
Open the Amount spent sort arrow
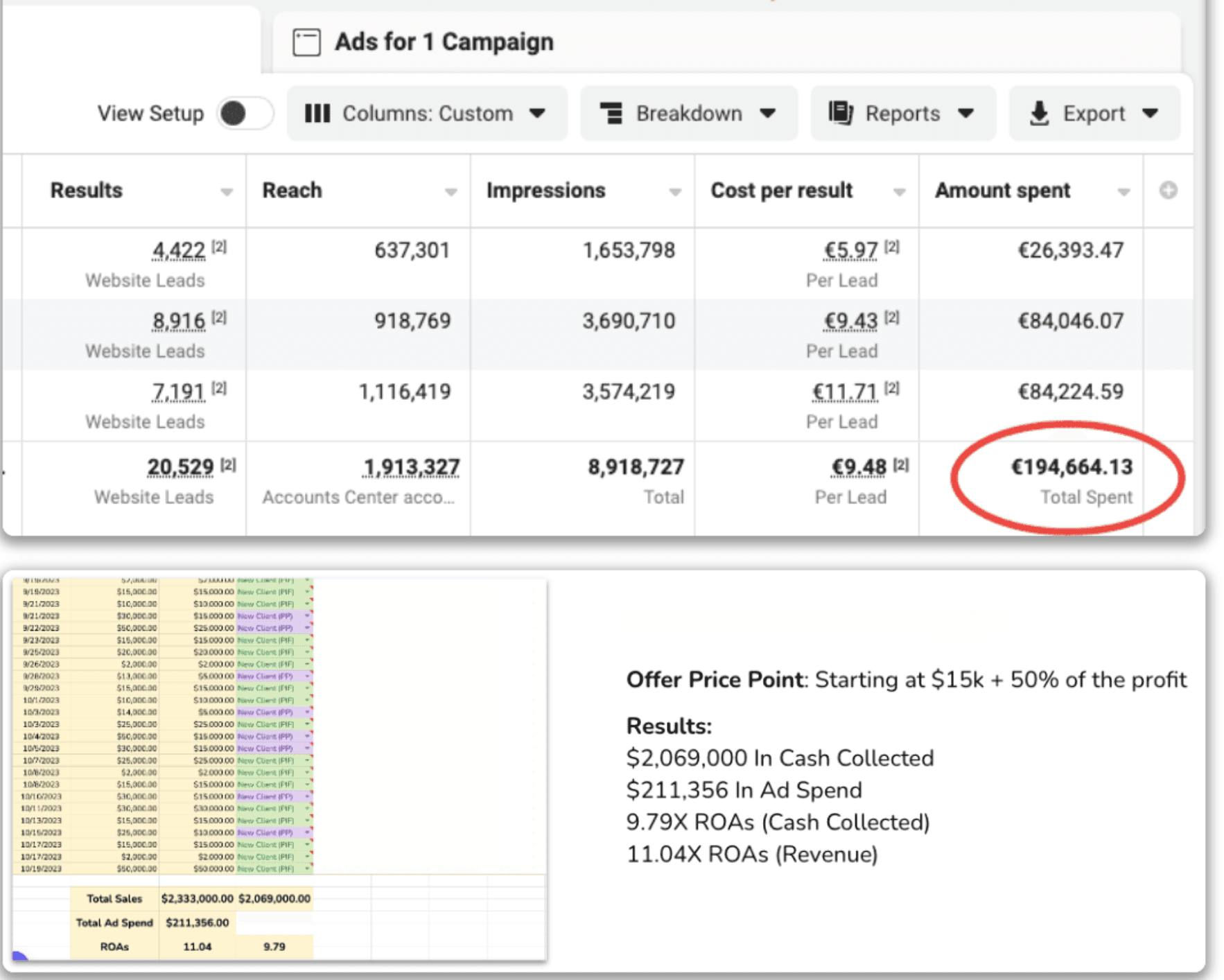click(x=1124, y=192)
